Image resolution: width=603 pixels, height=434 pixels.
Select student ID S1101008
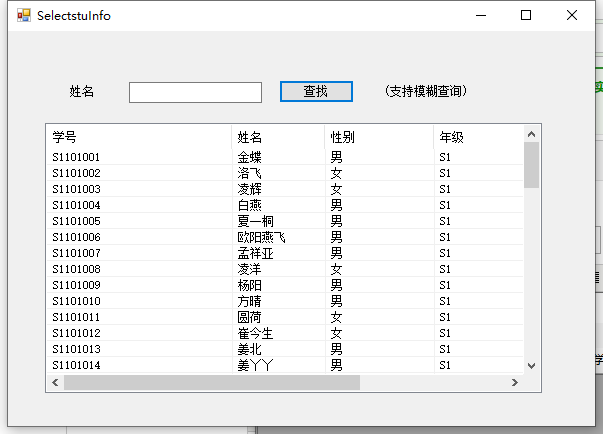click(76, 269)
